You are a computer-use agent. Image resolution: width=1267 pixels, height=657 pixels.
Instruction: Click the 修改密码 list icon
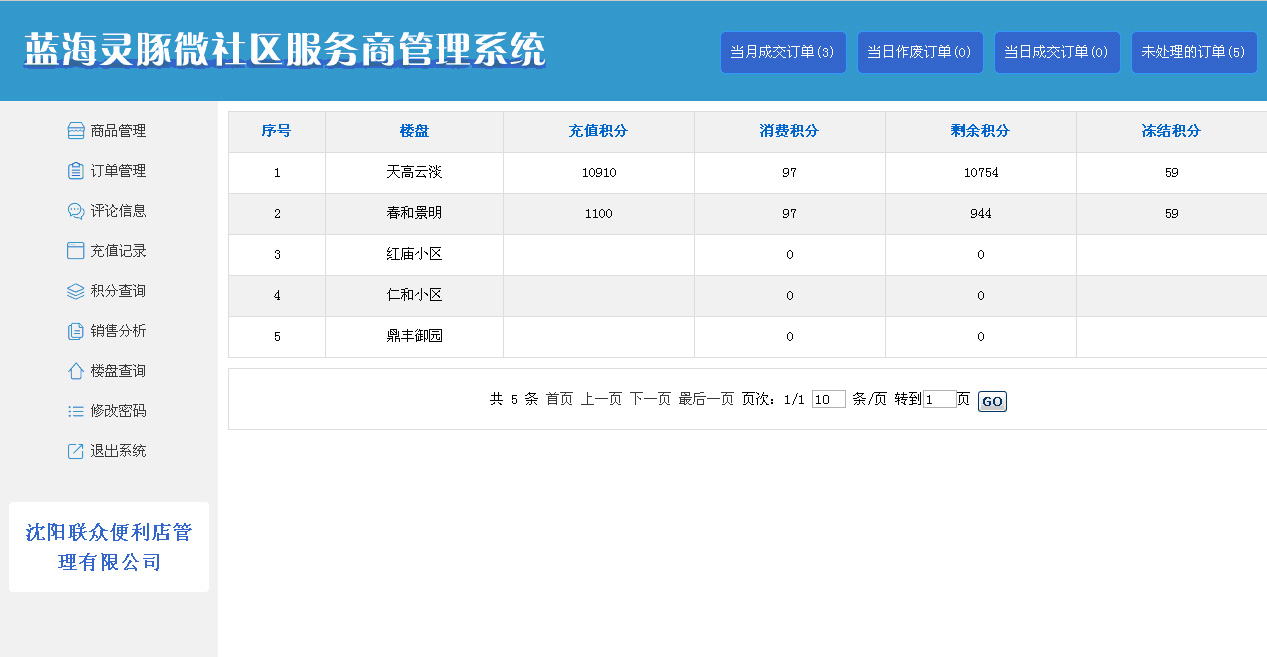pos(75,411)
